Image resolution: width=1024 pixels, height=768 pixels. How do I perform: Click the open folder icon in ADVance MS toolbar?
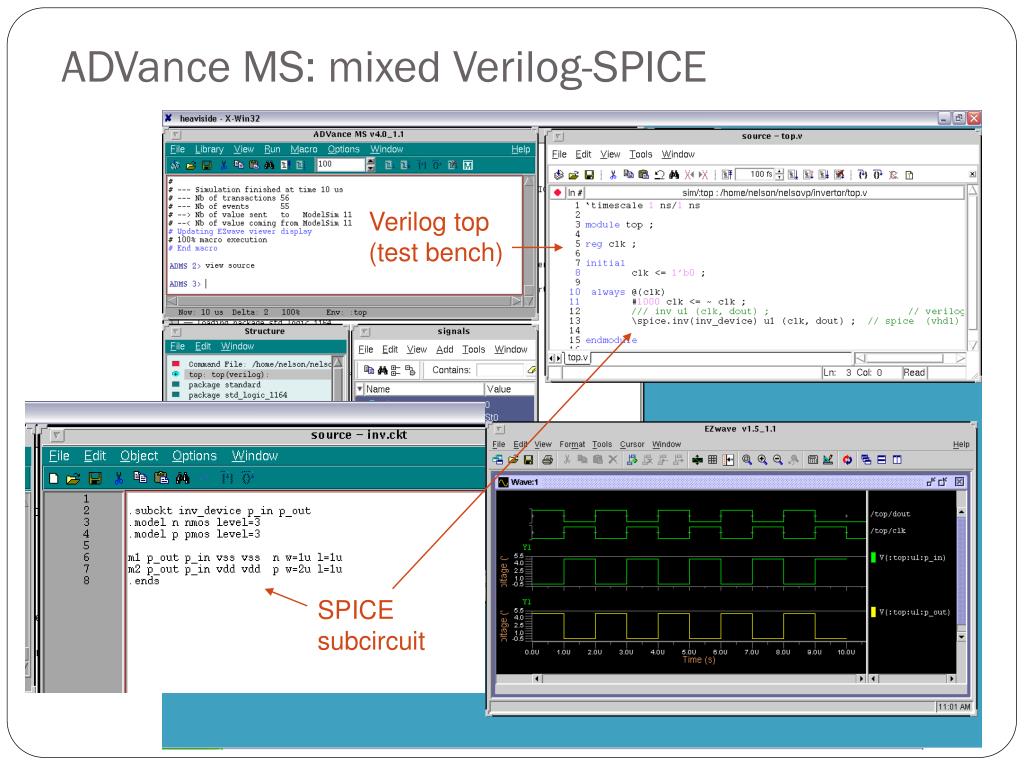(x=191, y=165)
